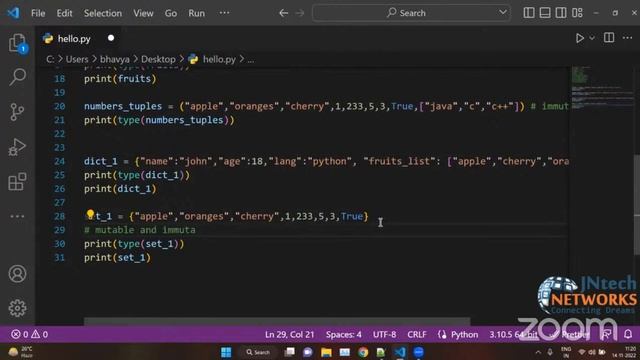Toggle the primary side bar layout

pos(529,13)
